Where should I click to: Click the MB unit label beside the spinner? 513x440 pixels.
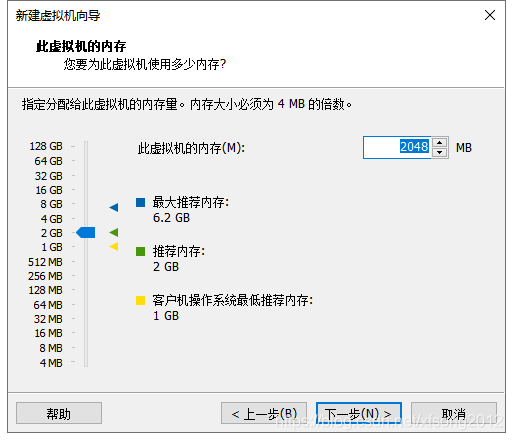point(464,148)
